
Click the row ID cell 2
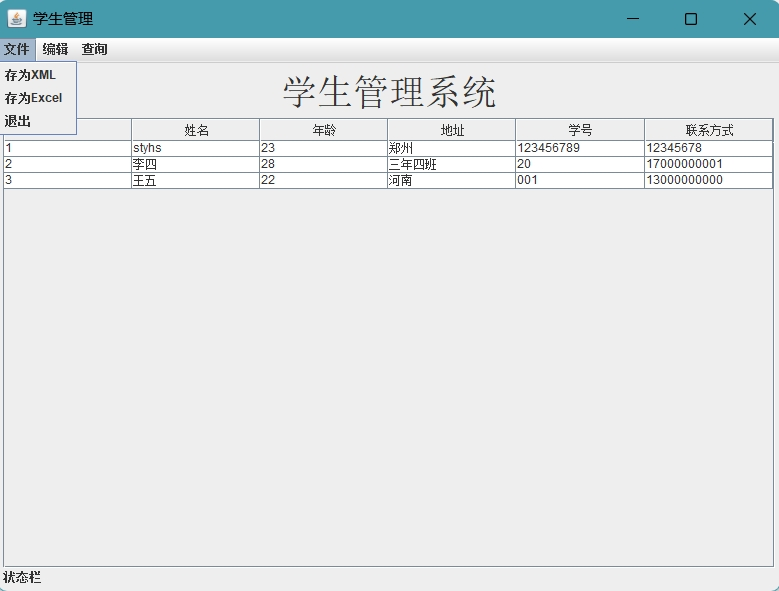point(68,164)
